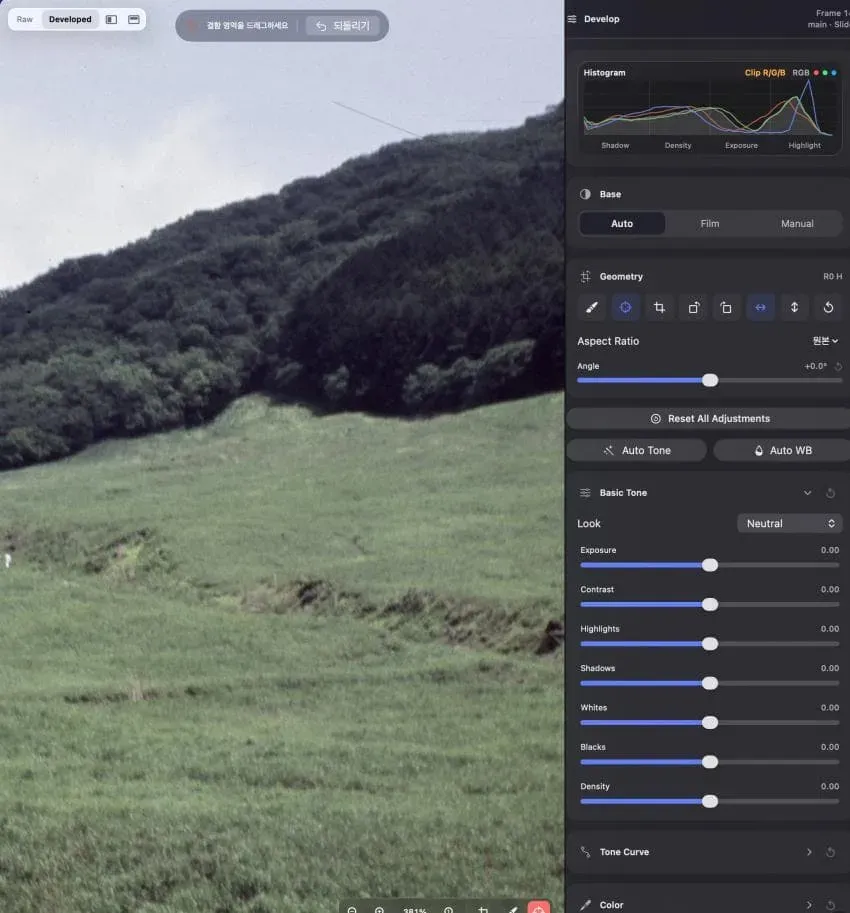Click the Angle slider handle
Image resolution: width=850 pixels, height=913 pixels.
pyautogui.click(x=710, y=381)
